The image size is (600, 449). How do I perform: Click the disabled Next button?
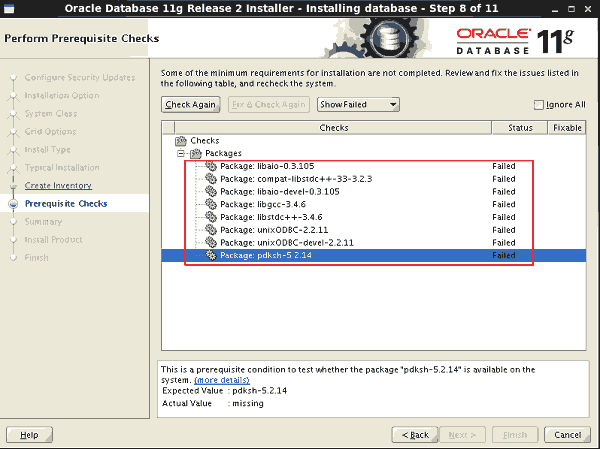(x=462, y=435)
